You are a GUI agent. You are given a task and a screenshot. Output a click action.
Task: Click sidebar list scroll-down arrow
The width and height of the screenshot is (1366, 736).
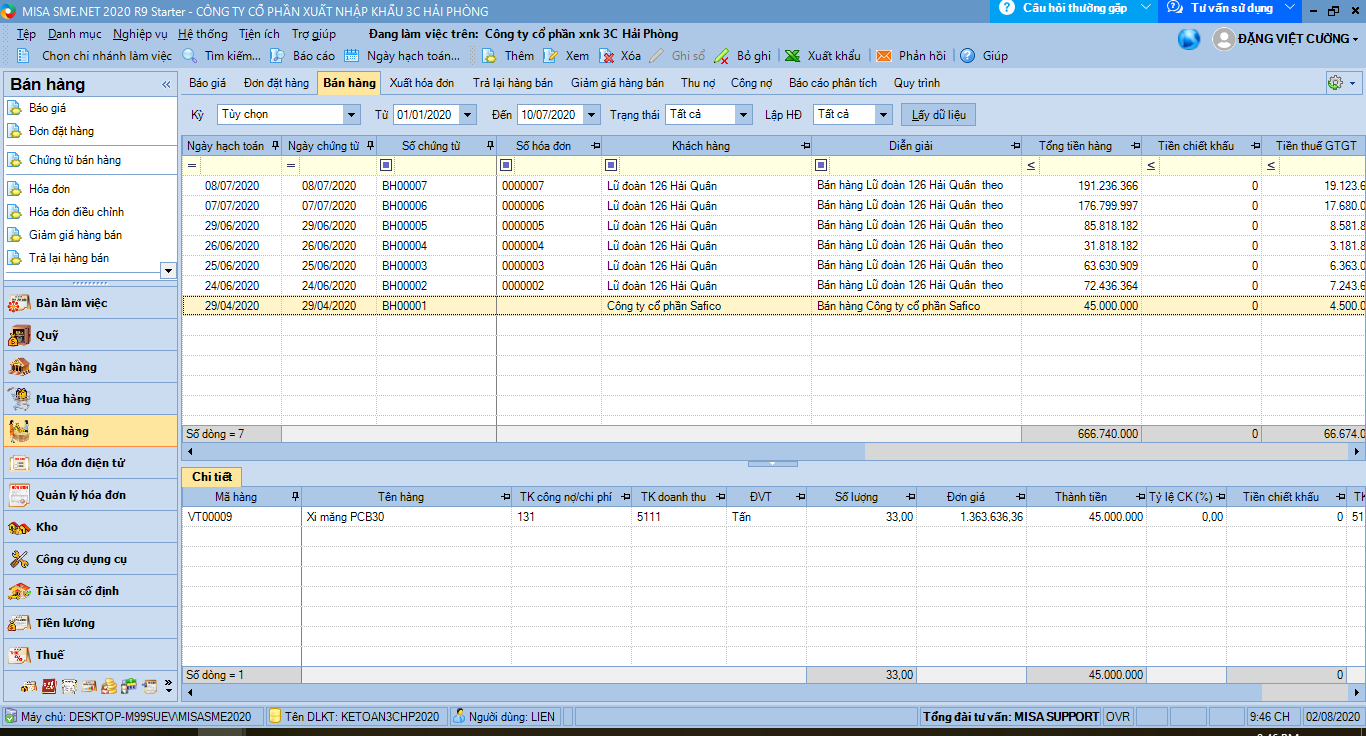[168, 270]
